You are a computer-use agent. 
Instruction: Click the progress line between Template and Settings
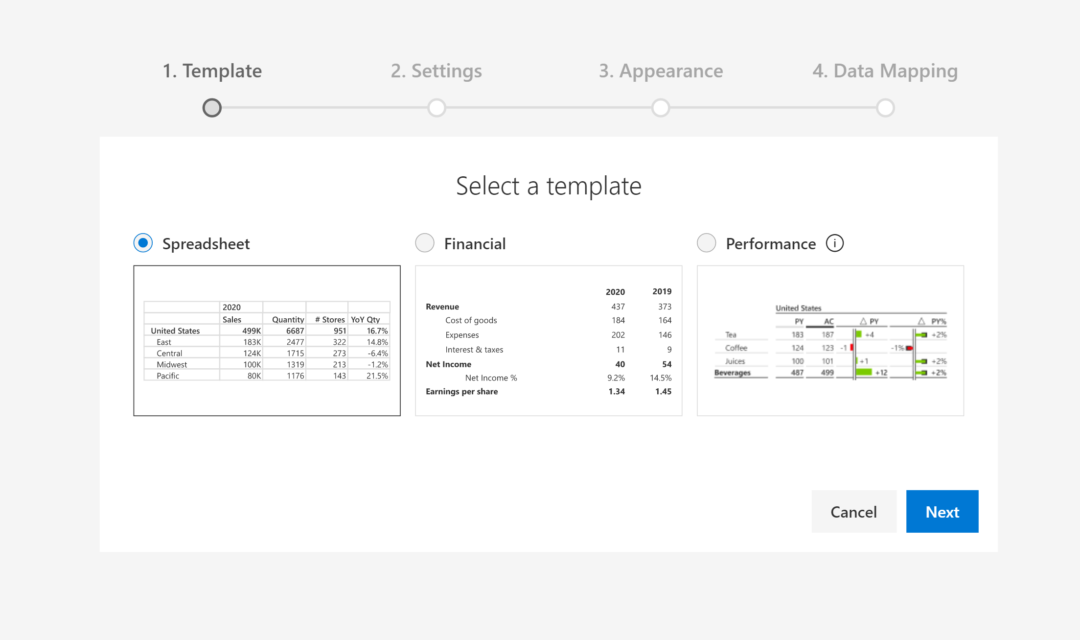[x=323, y=107]
